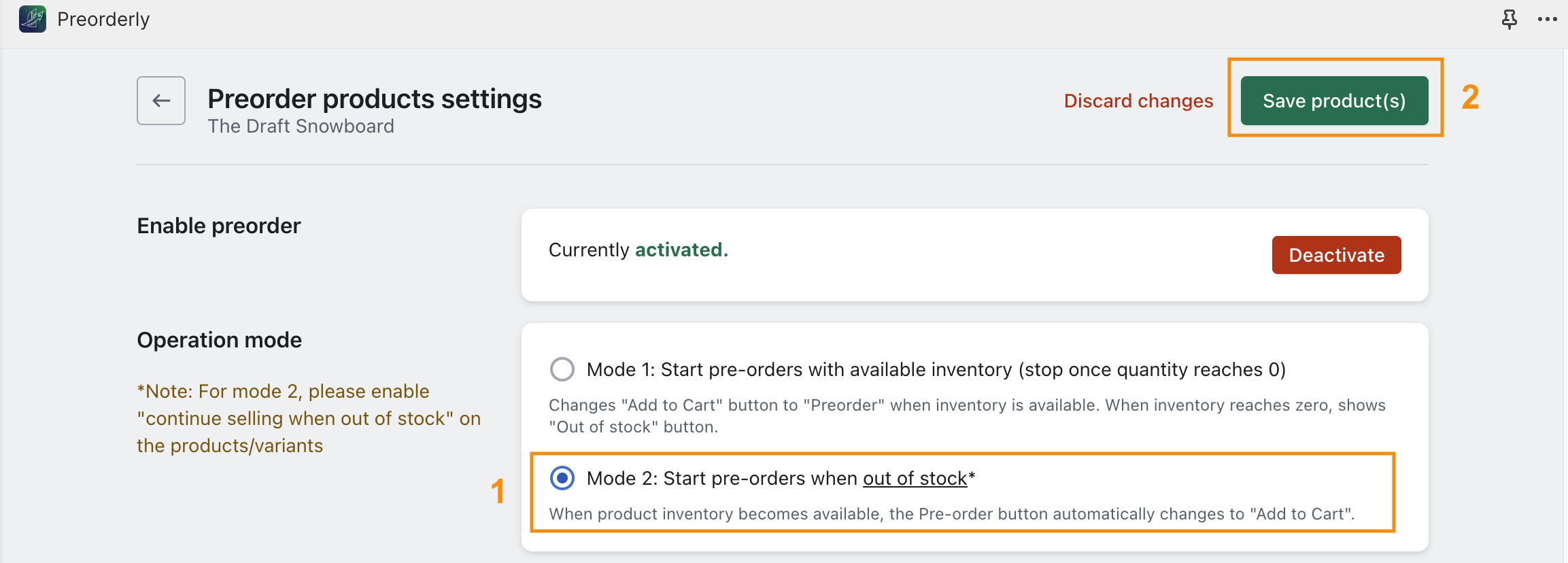The width and height of the screenshot is (1568, 563).
Task: Go back using the left arrow button
Action: tap(161, 101)
